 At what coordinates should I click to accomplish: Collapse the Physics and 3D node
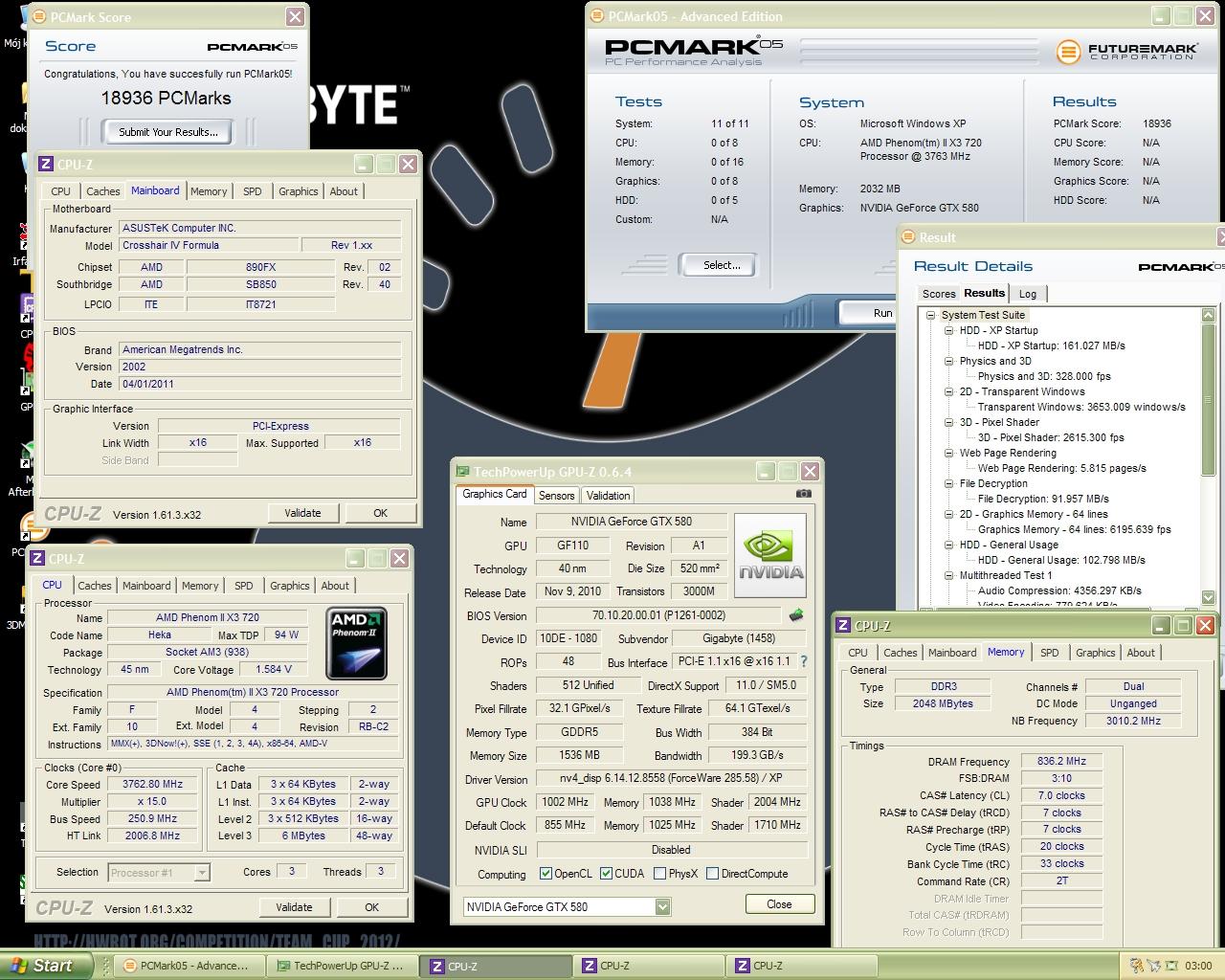[948, 361]
